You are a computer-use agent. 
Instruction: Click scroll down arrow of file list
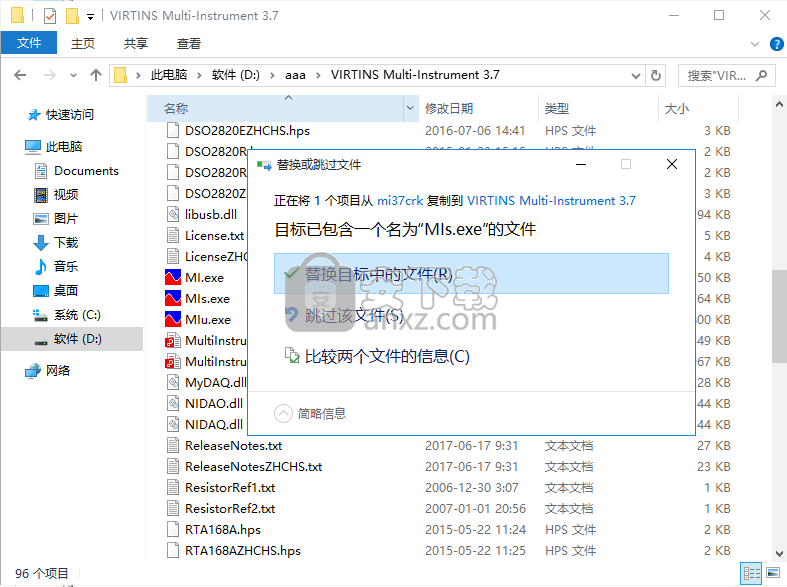(779, 554)
